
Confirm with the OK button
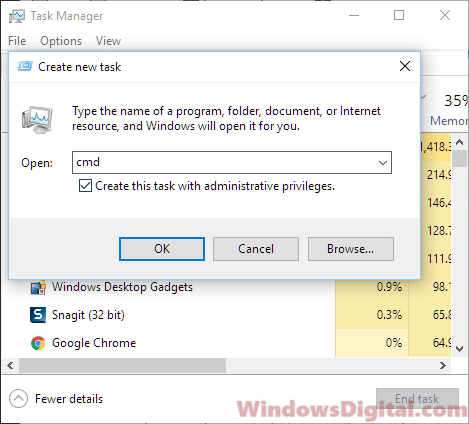(x=162, y=249)
